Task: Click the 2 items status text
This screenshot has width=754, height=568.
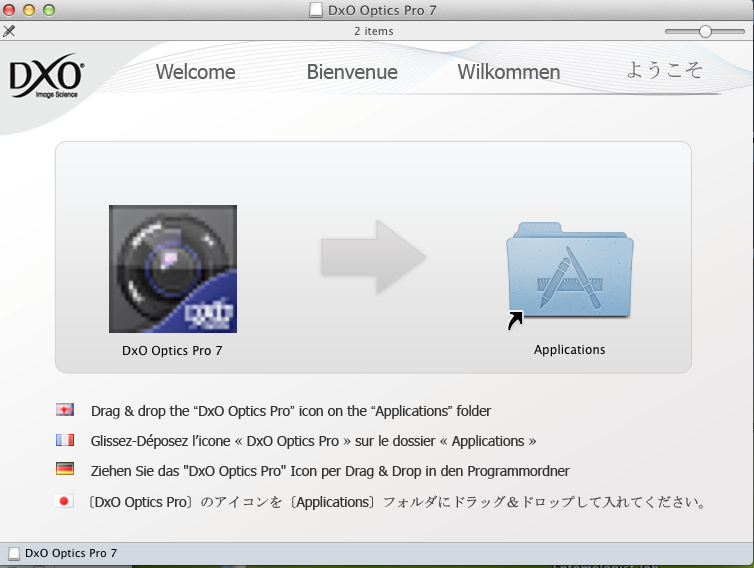Action: coord(374,31)
